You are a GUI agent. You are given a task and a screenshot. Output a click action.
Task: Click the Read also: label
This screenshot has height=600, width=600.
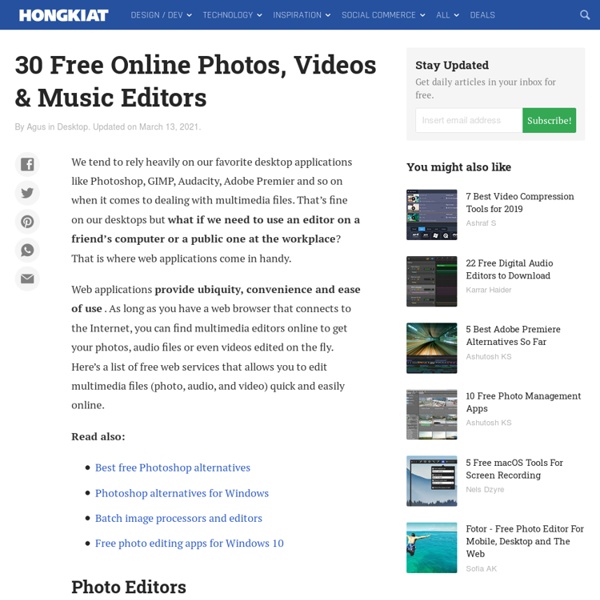[x=98, y=437]
